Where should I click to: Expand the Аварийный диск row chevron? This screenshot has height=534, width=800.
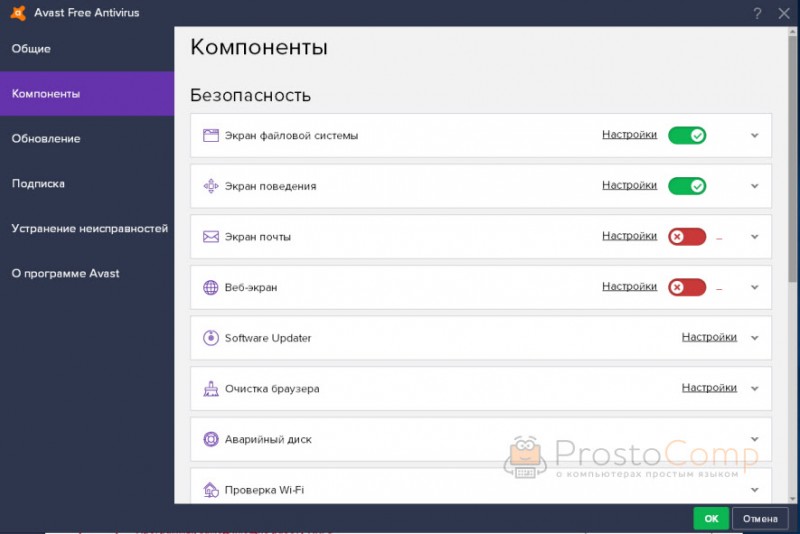click(755, 439)
